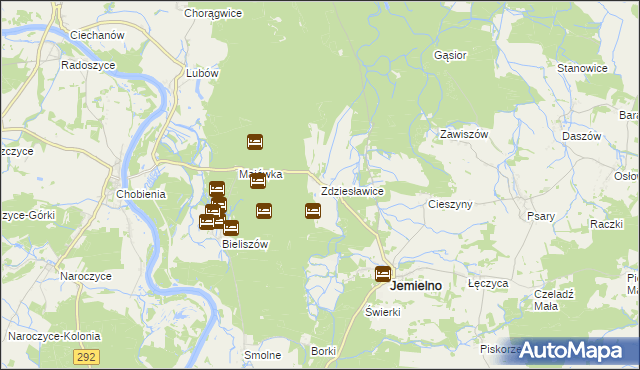The image size is (640, 370).
Task: Click the Naroczyce label
Action: point(86,276)
